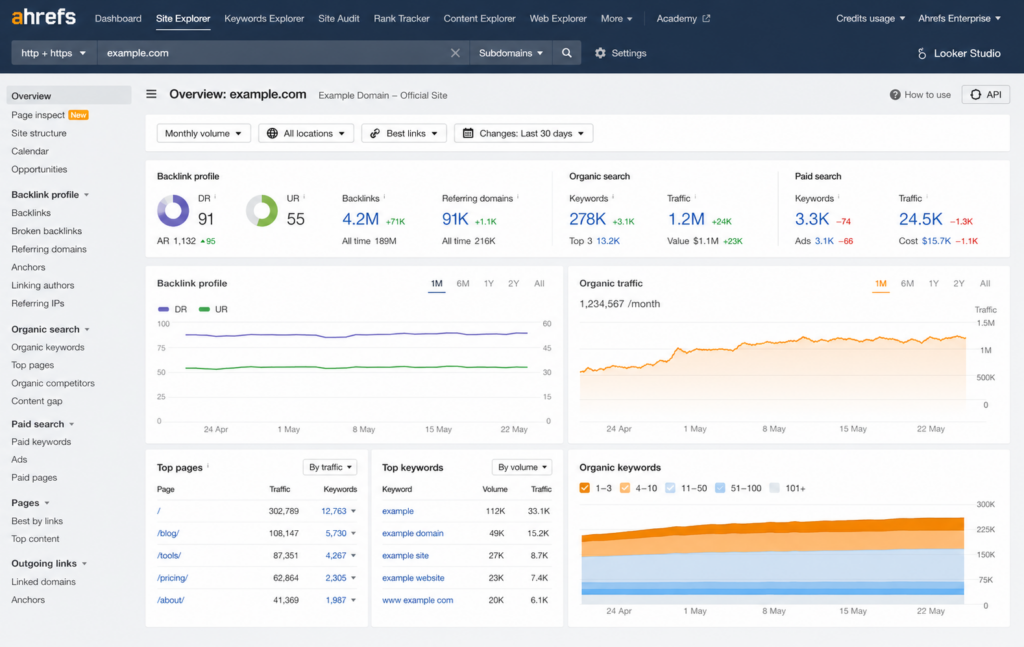Show info icon beside Backlinks metric

pyautogui.click(x=384, y=197)
